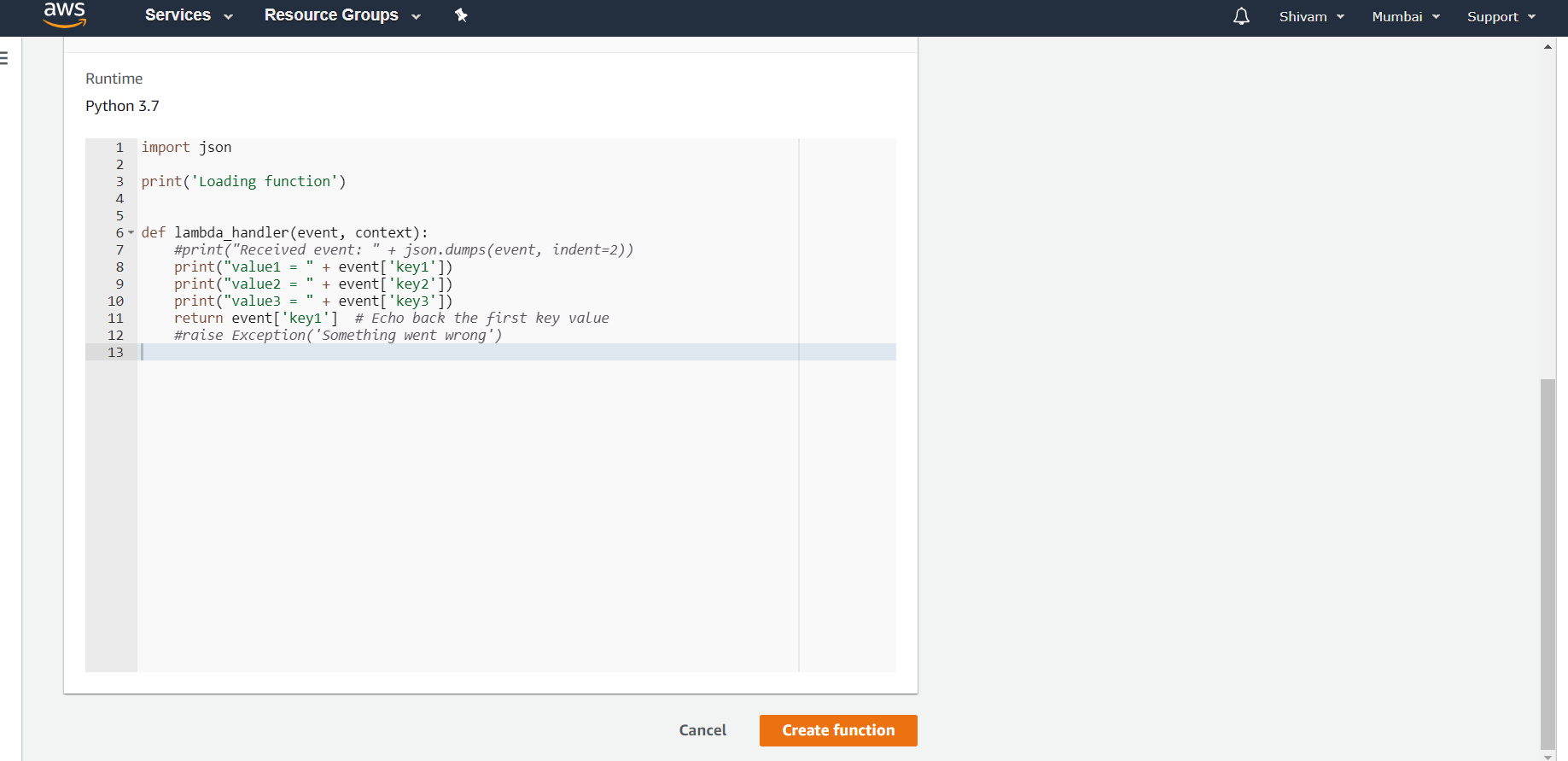Open the side navigation hamburger menu
This screenshot has height=761, width=1568.
(4, 58)
